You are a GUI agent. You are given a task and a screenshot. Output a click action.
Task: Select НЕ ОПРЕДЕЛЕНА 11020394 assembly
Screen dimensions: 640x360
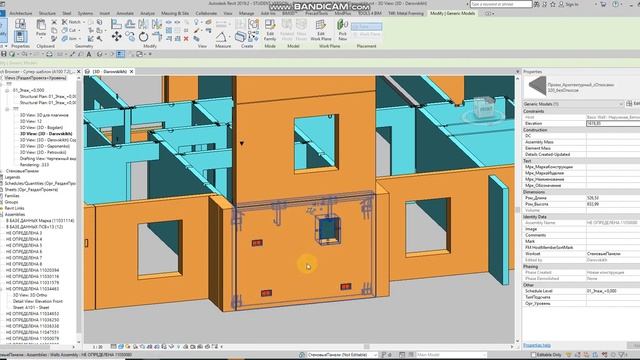tap(32, 270)
